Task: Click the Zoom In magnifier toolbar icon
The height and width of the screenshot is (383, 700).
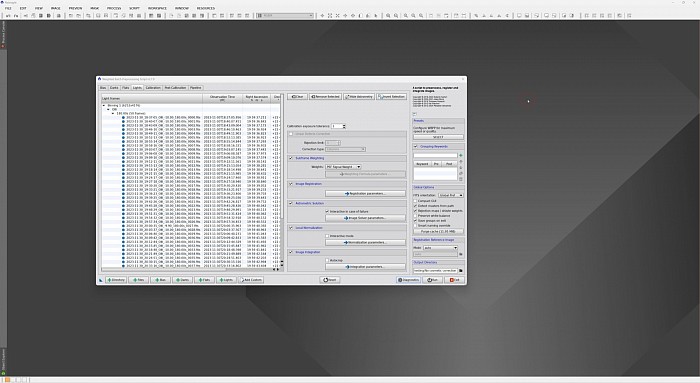Action: (388, 16)
